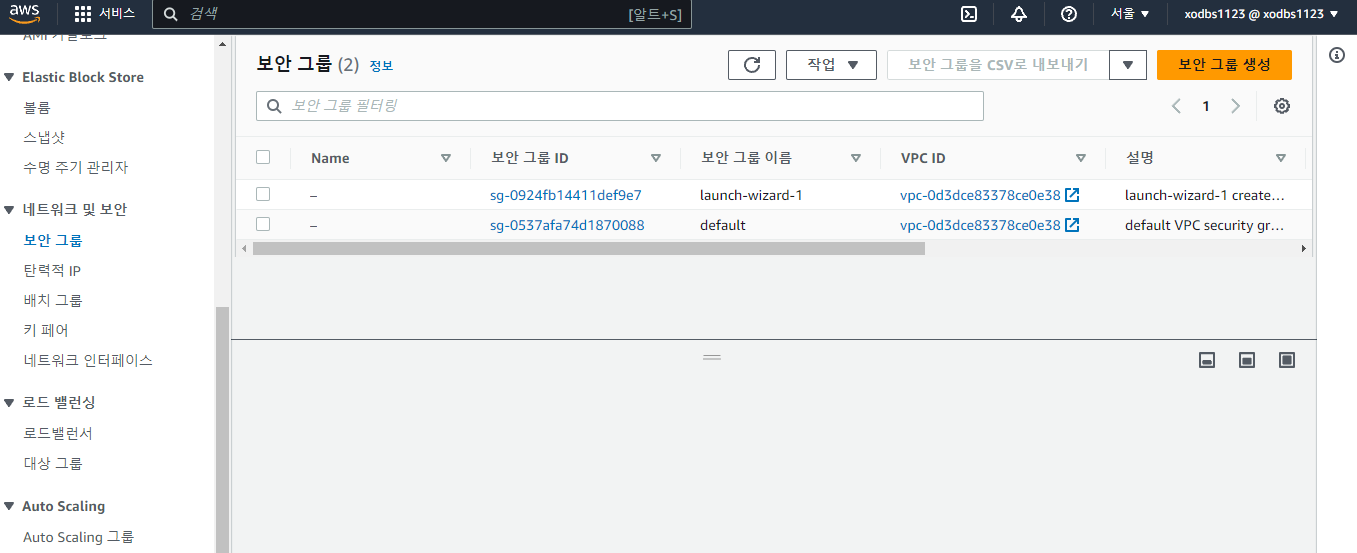1357x553 pixels.
Task: Open Auto Scaling 그룹 in sidebar
Action: click(x=78, y=537)
